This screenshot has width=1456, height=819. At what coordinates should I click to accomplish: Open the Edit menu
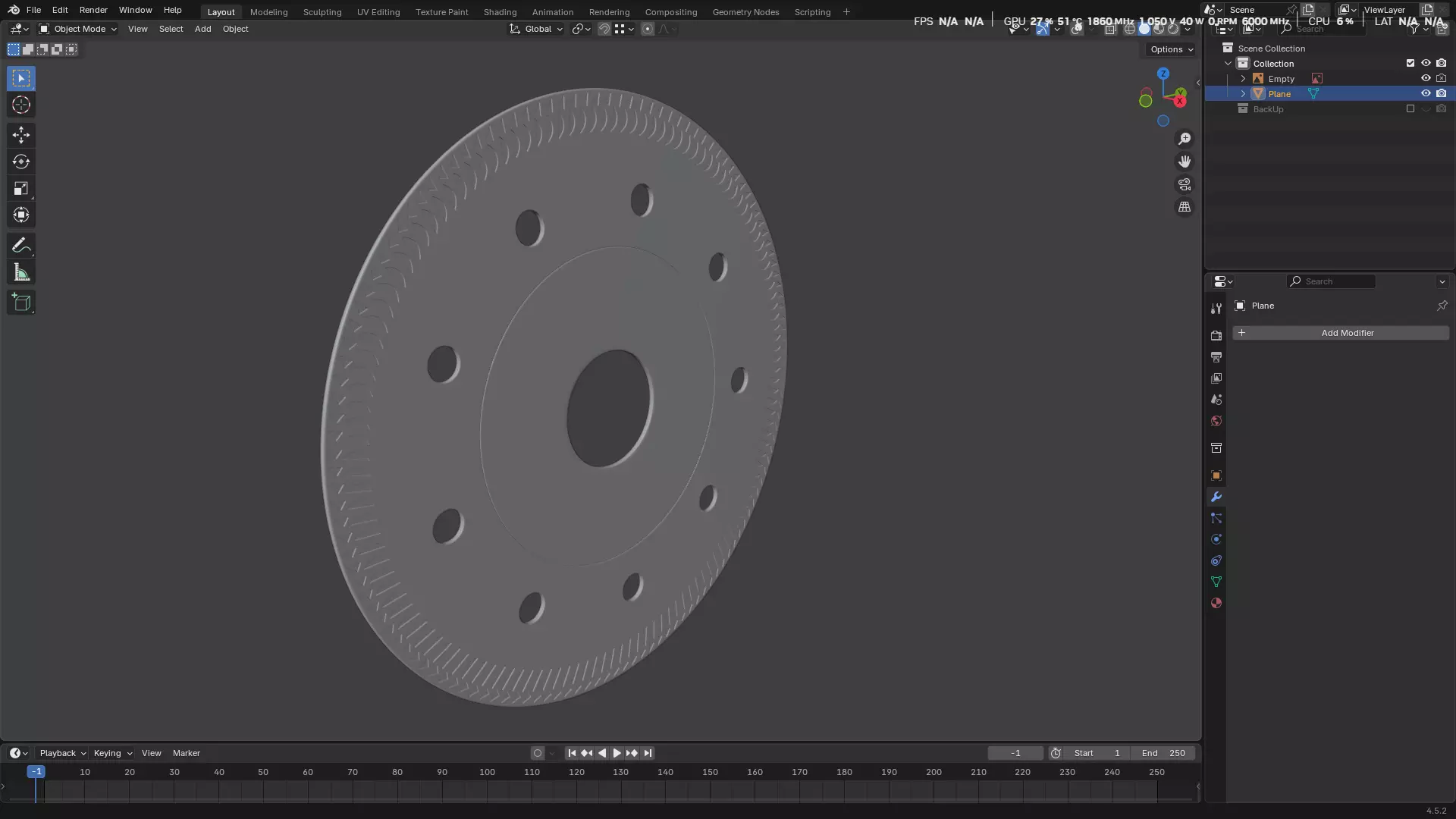pos(60,10)
